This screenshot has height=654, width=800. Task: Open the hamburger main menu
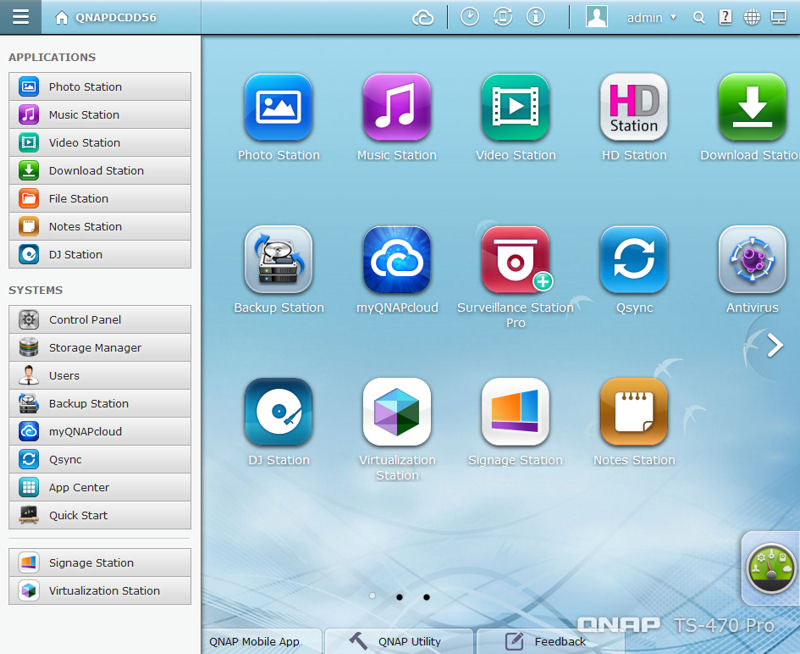pos(20,17)
